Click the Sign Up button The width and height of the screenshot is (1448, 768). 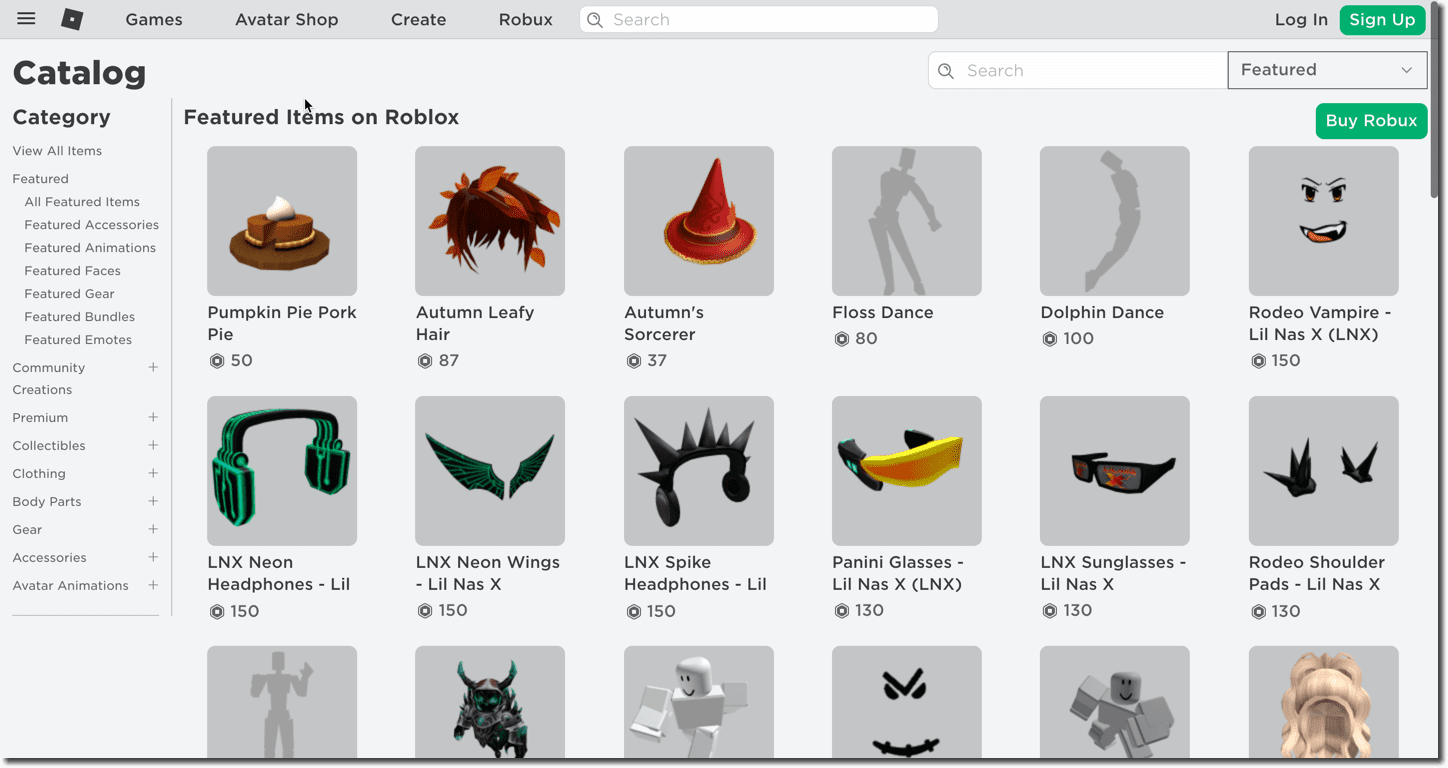1382,20
